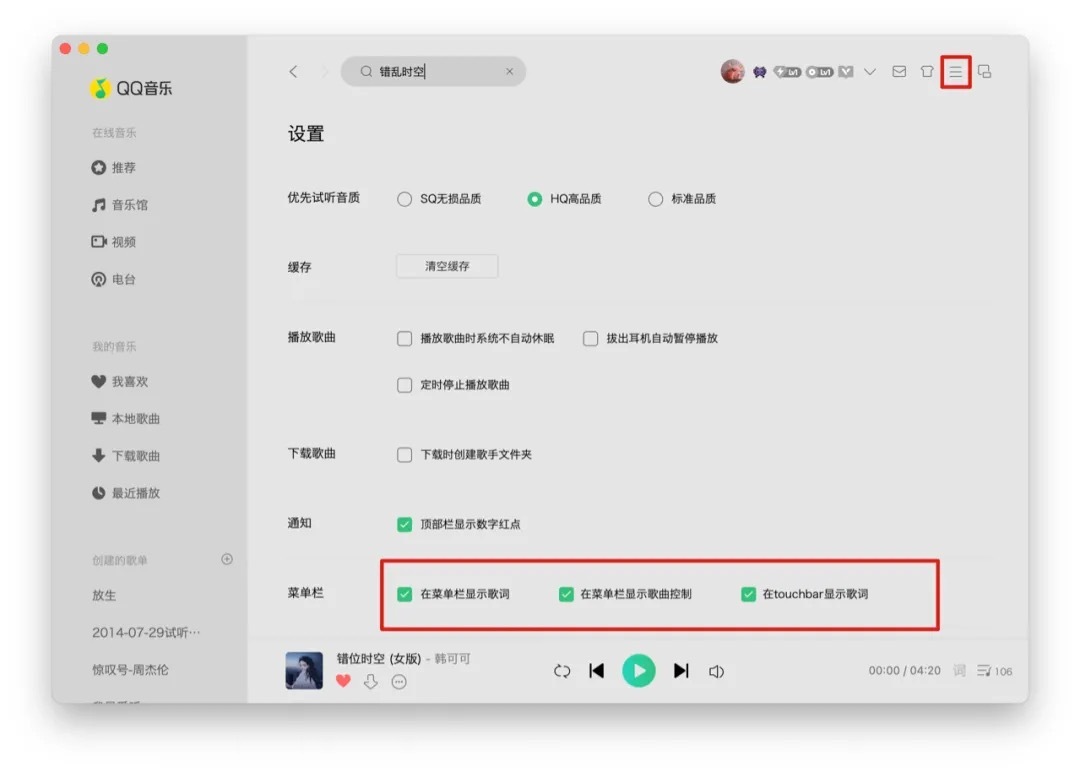Image resolution: width=1080 pixels, height=772 pixels.
Task: Uncheck 在菜单栏显示歌词 checkbox
Action: click(405, 594)
